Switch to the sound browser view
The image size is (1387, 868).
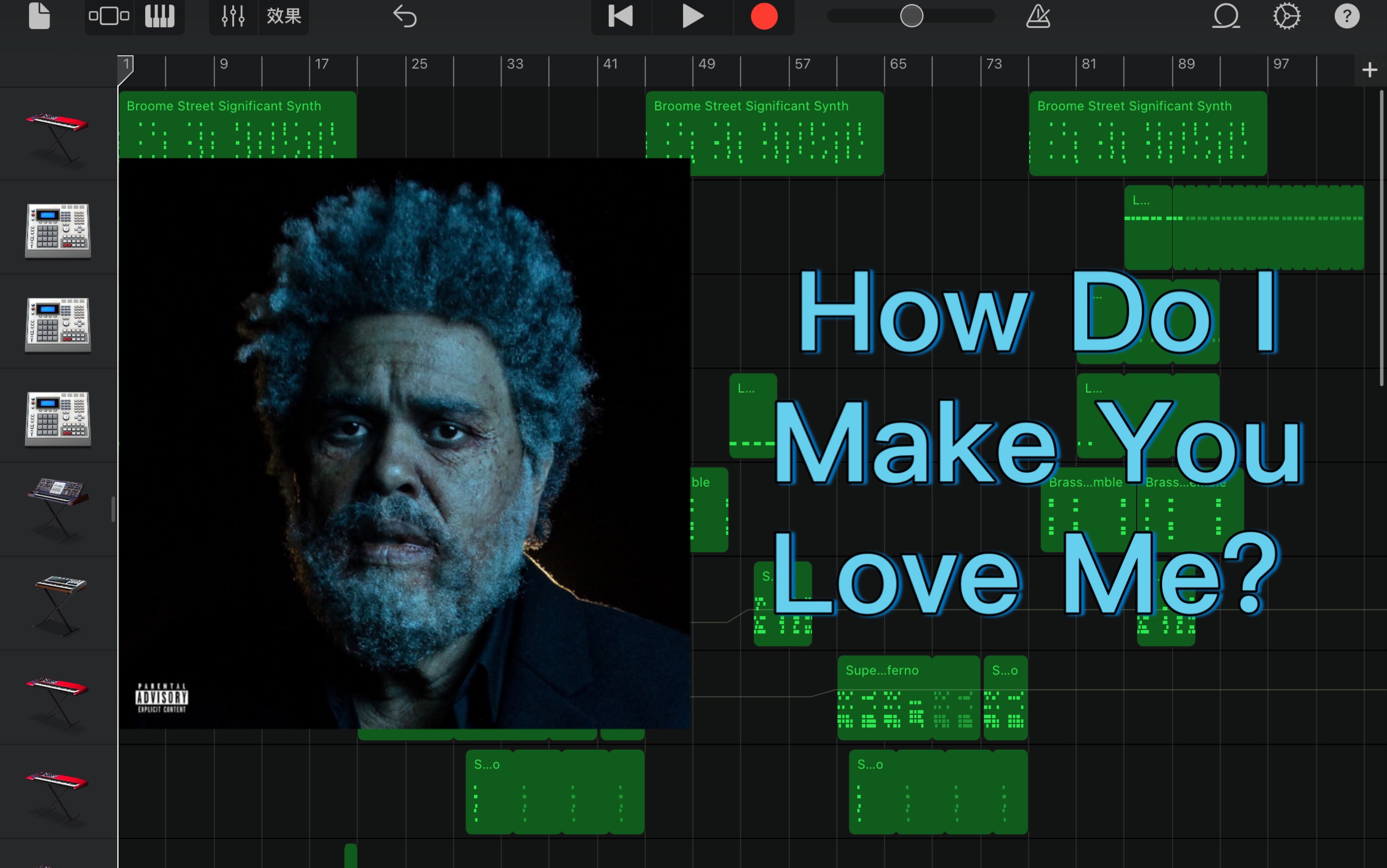[109, 16]
